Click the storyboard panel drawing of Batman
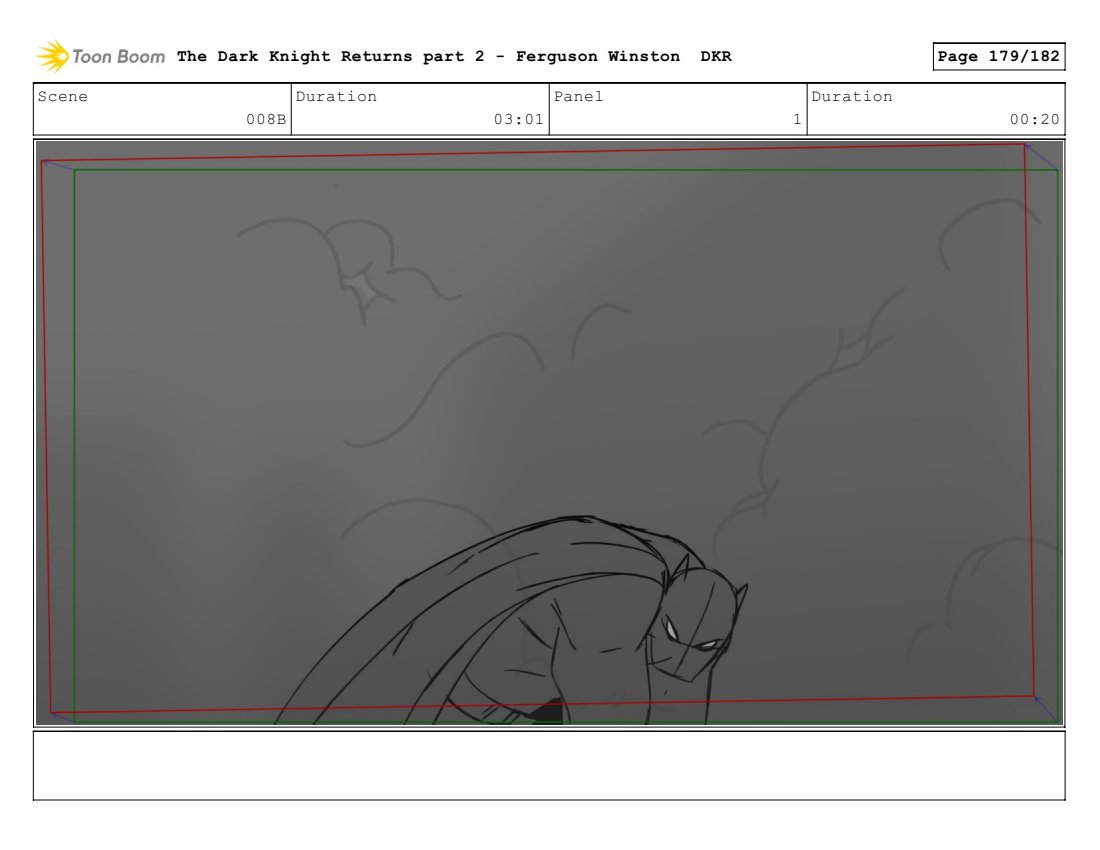 [x=549, y=433]
